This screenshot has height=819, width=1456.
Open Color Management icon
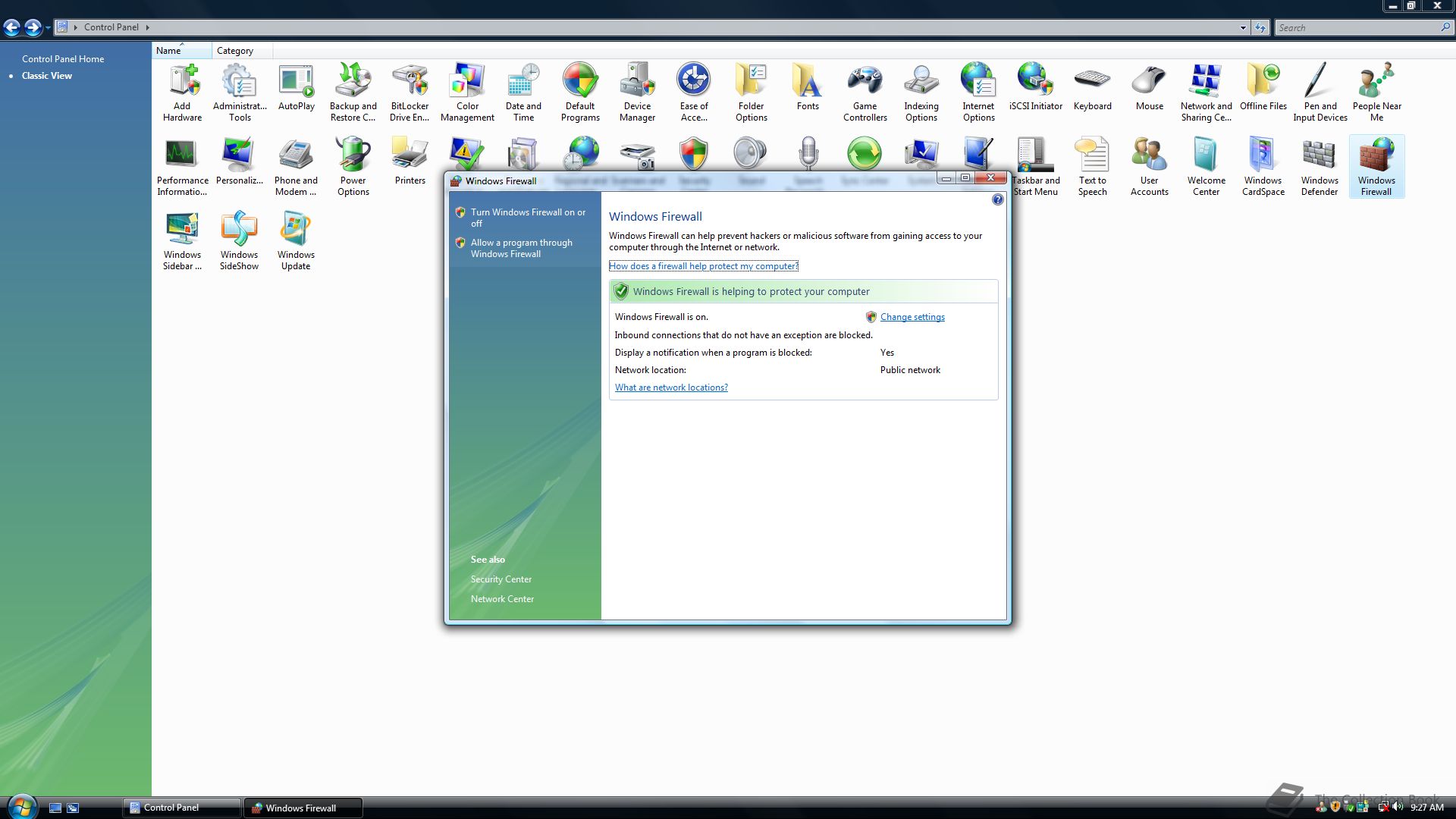(467, 92)
